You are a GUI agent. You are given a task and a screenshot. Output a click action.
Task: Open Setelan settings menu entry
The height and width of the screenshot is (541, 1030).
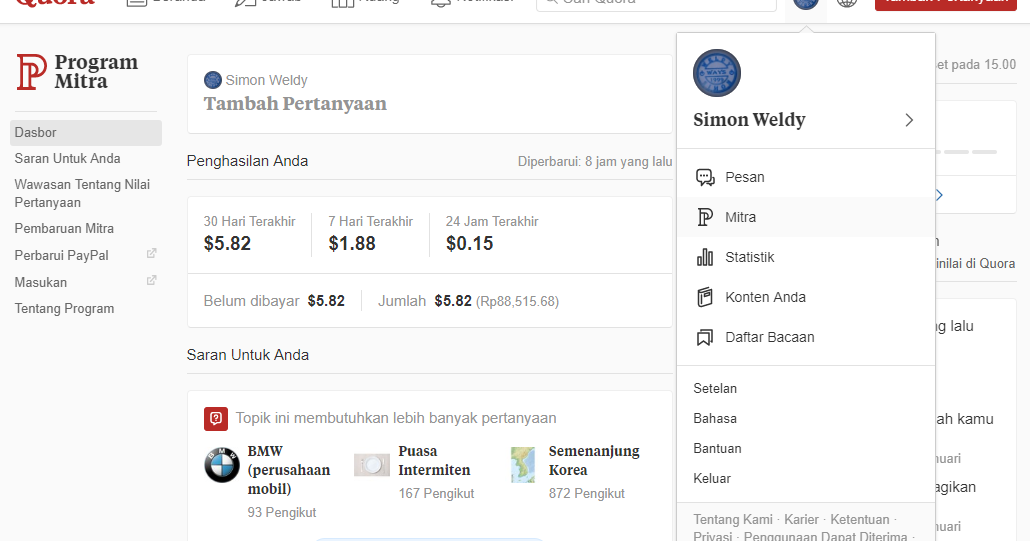(x=715, y=389)
